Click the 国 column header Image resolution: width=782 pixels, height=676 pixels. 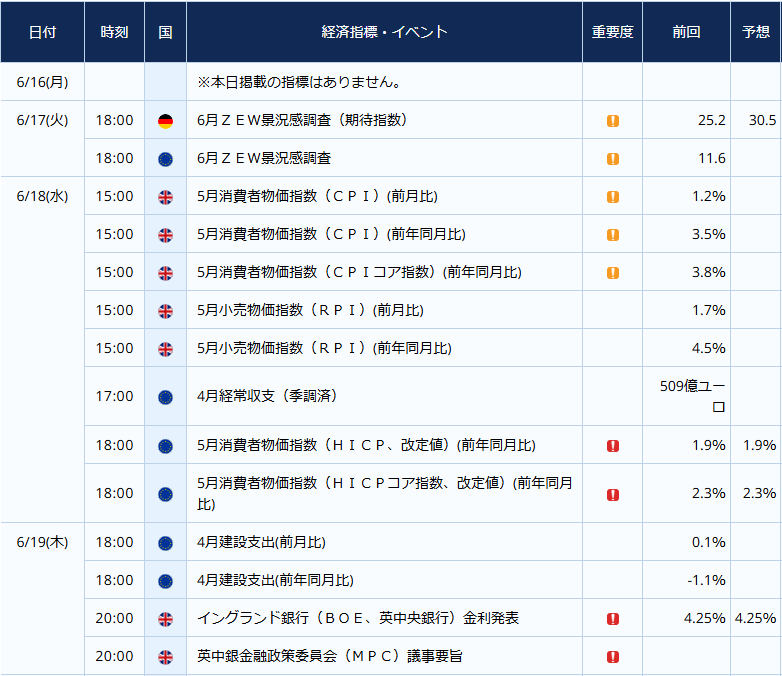tap(165, 32)
